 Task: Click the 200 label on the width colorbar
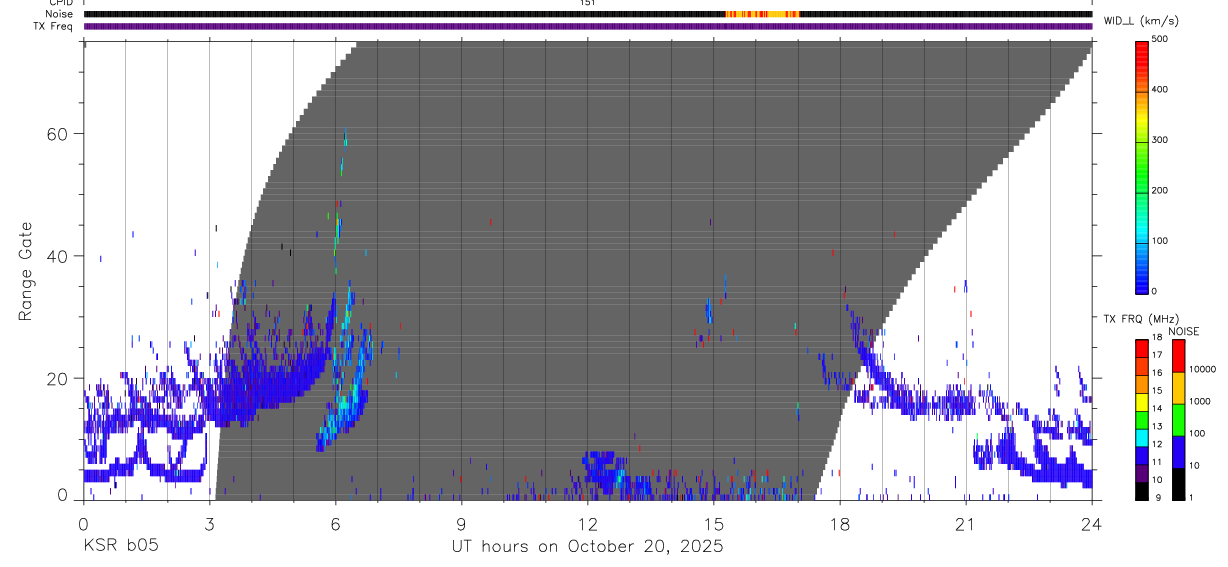1161,190
